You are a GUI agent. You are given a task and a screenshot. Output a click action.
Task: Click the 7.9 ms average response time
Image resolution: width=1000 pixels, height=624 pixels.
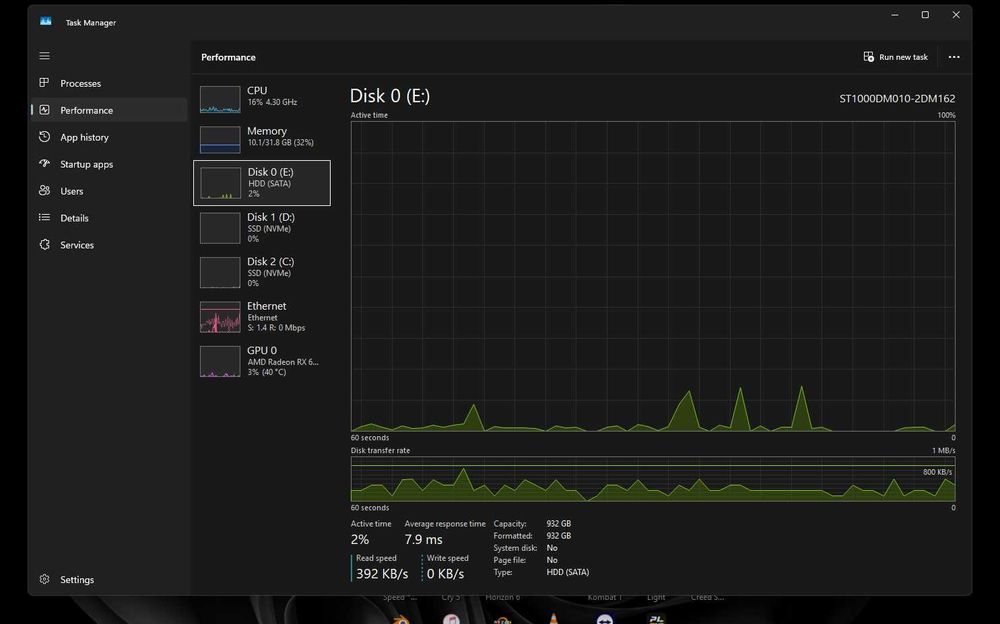[x=423, y=539]
